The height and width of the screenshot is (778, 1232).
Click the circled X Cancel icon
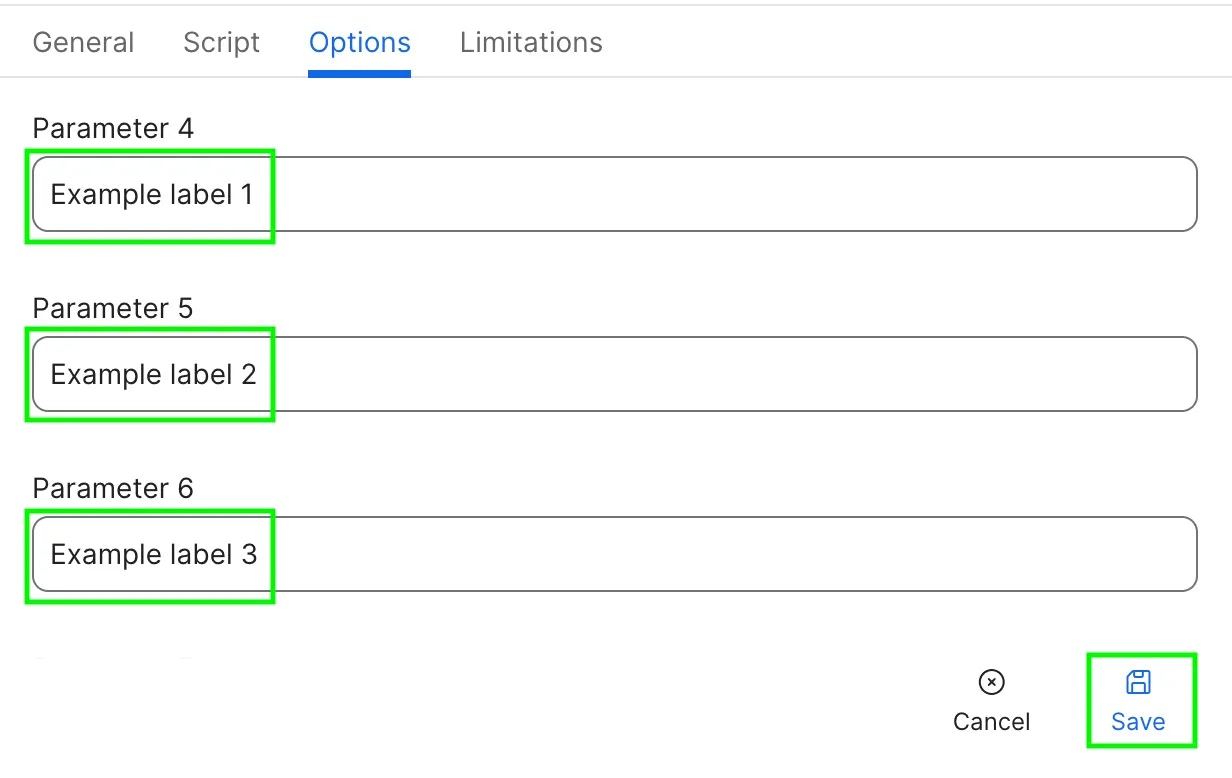[991, 682]
